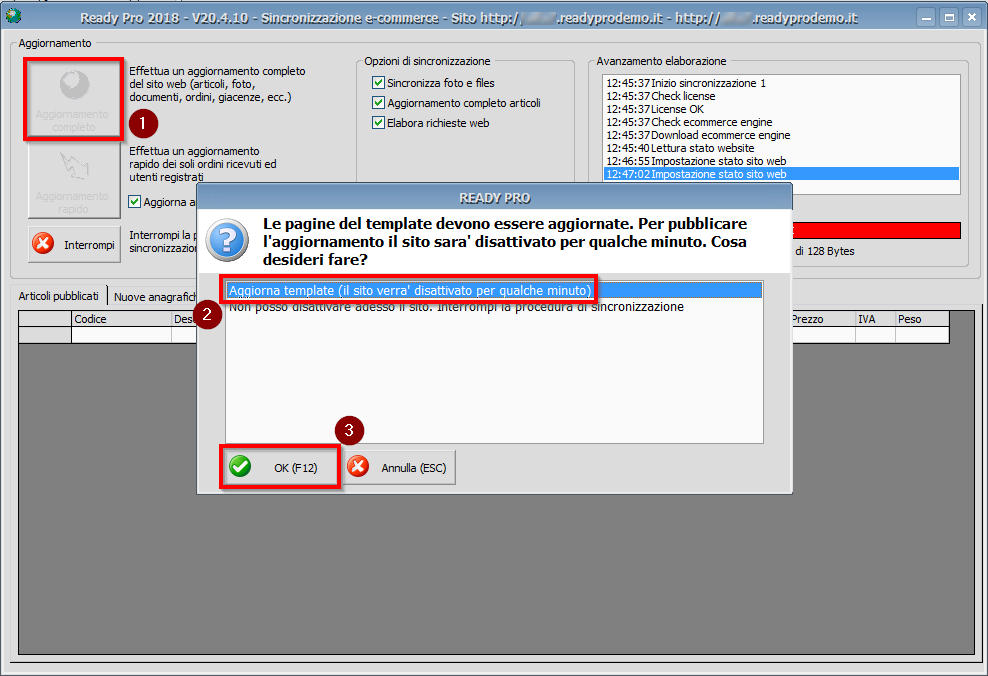The width and height of the screenshot is (988, 676).
Task: Switch to the Articoli pubblicati tab
Action: [59, 295]
